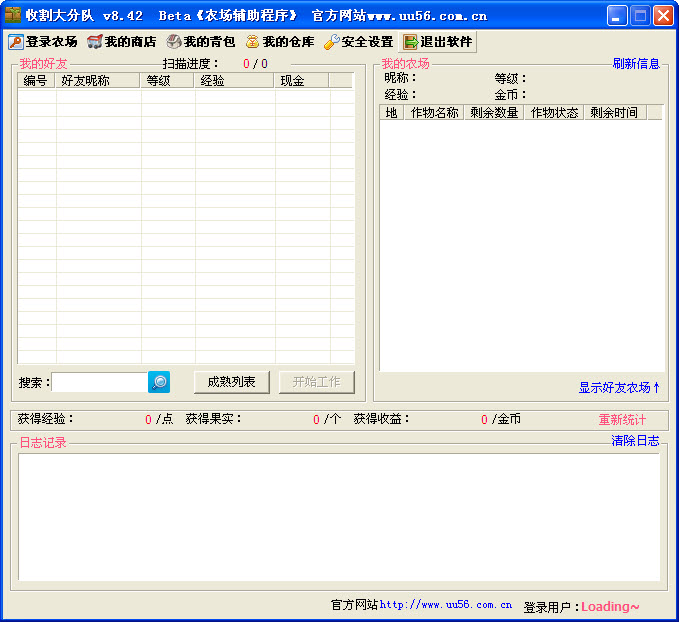Click the 我的背包 bag icon
This screenshot has height=622, width=679.
tap(174, 42)
